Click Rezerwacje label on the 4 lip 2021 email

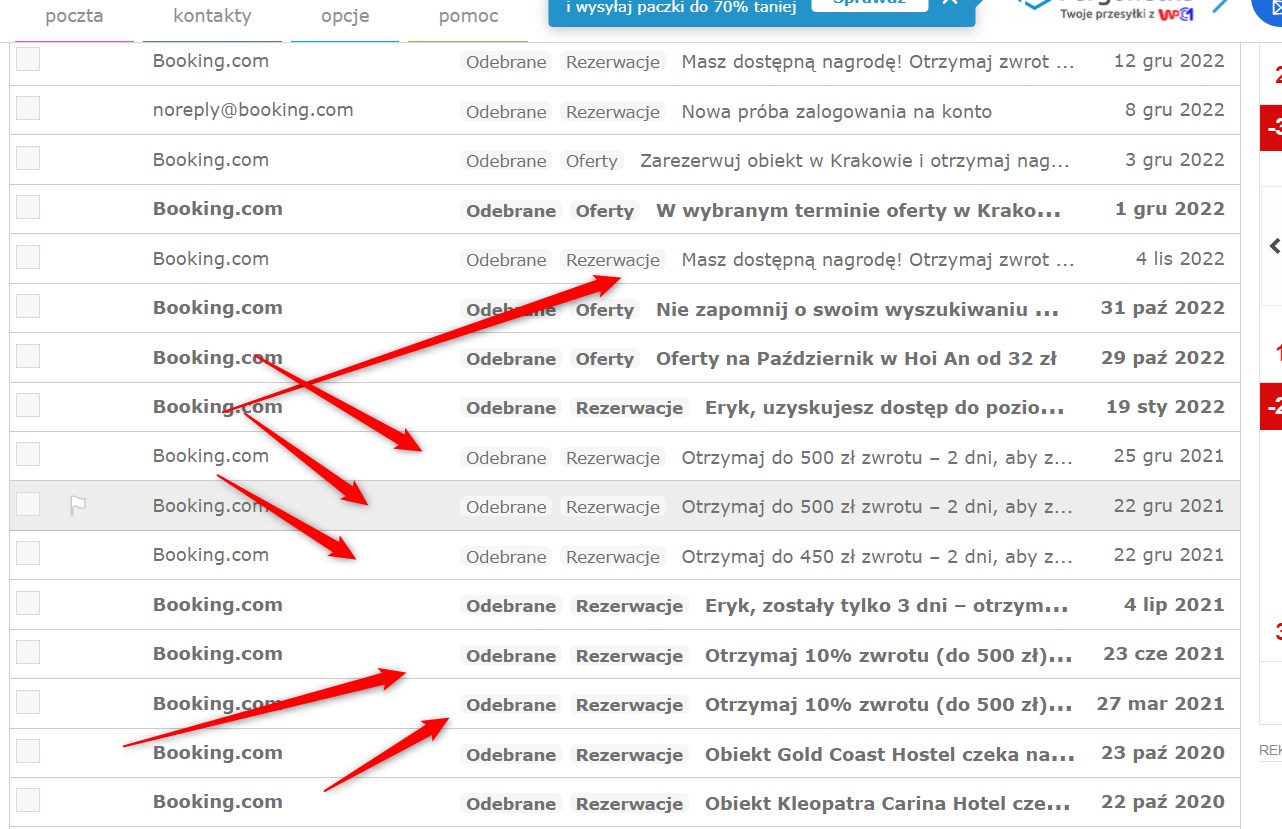628,605
